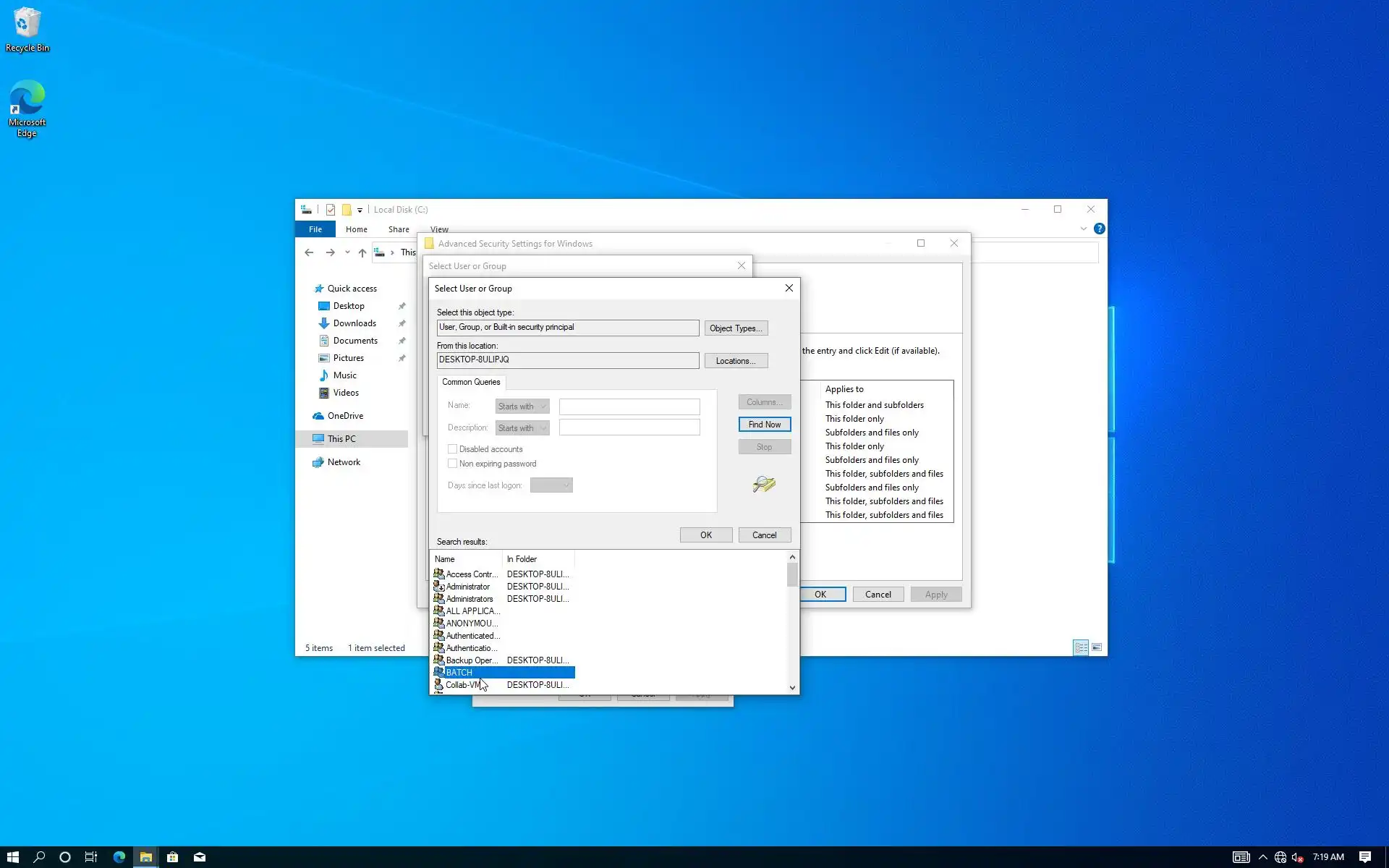Click the up arrow navigation icon
This screenshot has width=1389, height=868.
[362, 252]
